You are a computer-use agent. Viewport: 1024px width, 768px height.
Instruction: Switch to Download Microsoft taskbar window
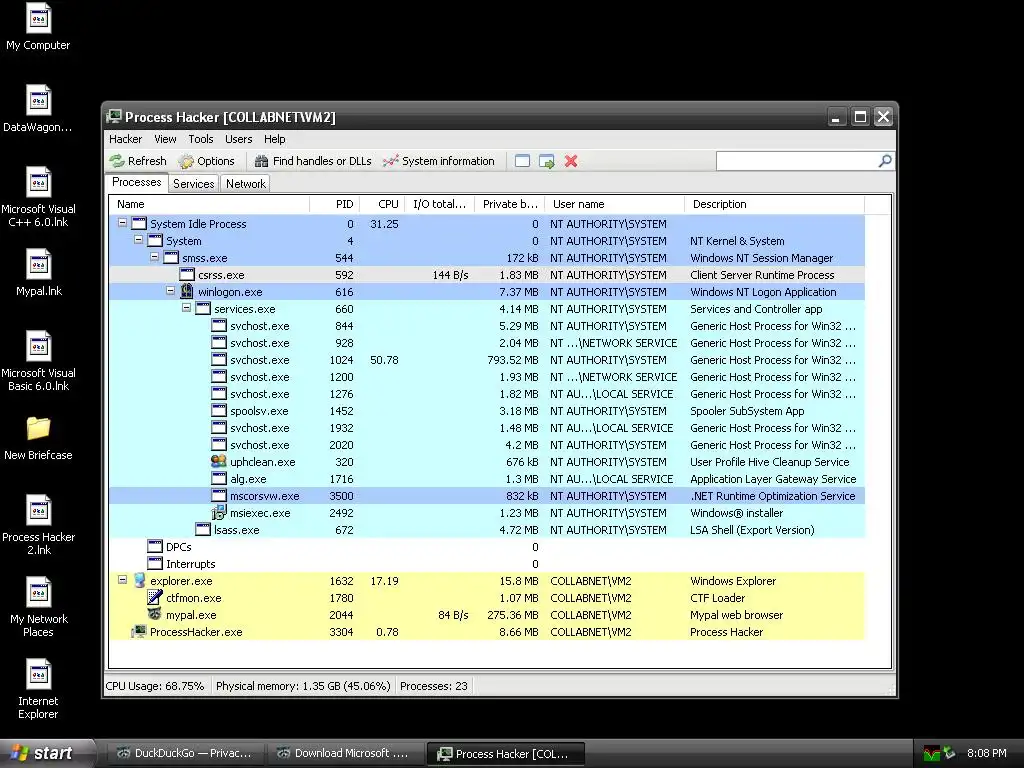coord(344,754)
